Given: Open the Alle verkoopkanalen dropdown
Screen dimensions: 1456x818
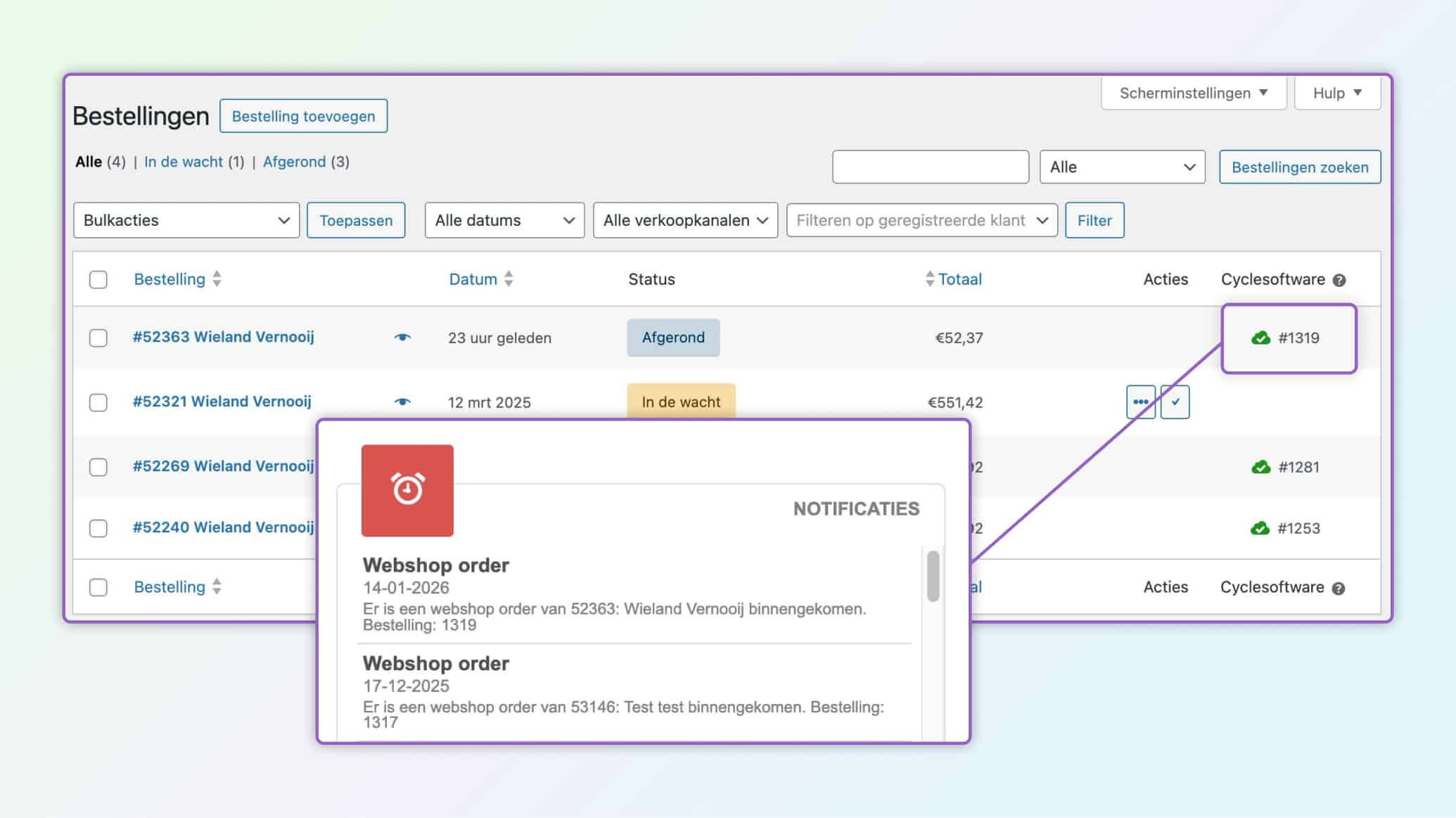Looking at the screenshot, I should [685, 220].
